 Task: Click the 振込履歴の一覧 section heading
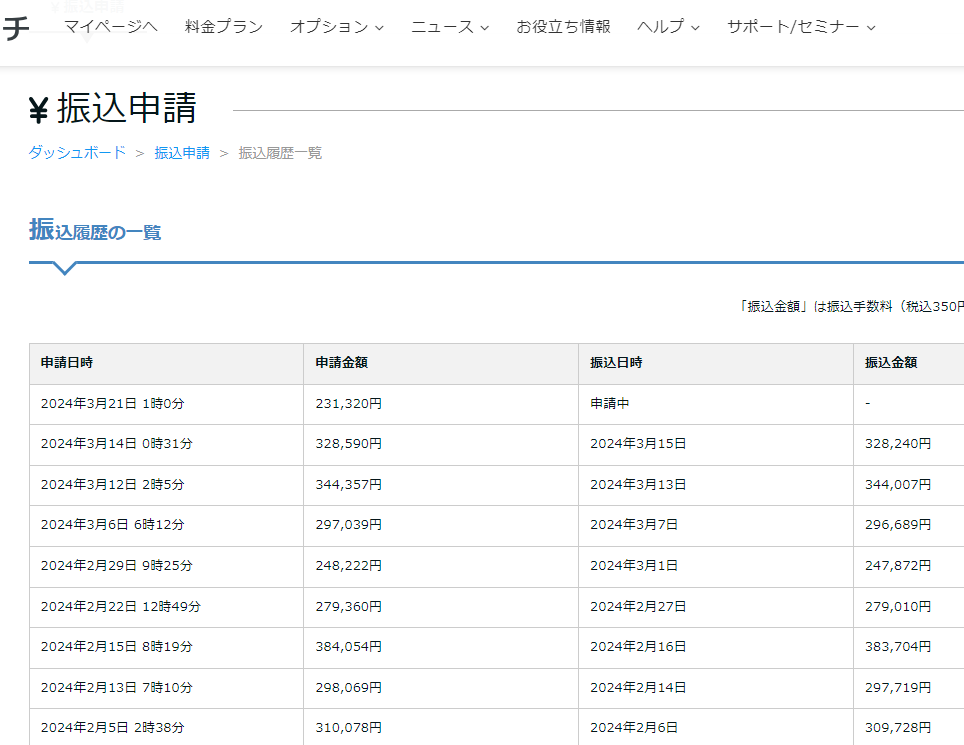click(x=95, y=230)
